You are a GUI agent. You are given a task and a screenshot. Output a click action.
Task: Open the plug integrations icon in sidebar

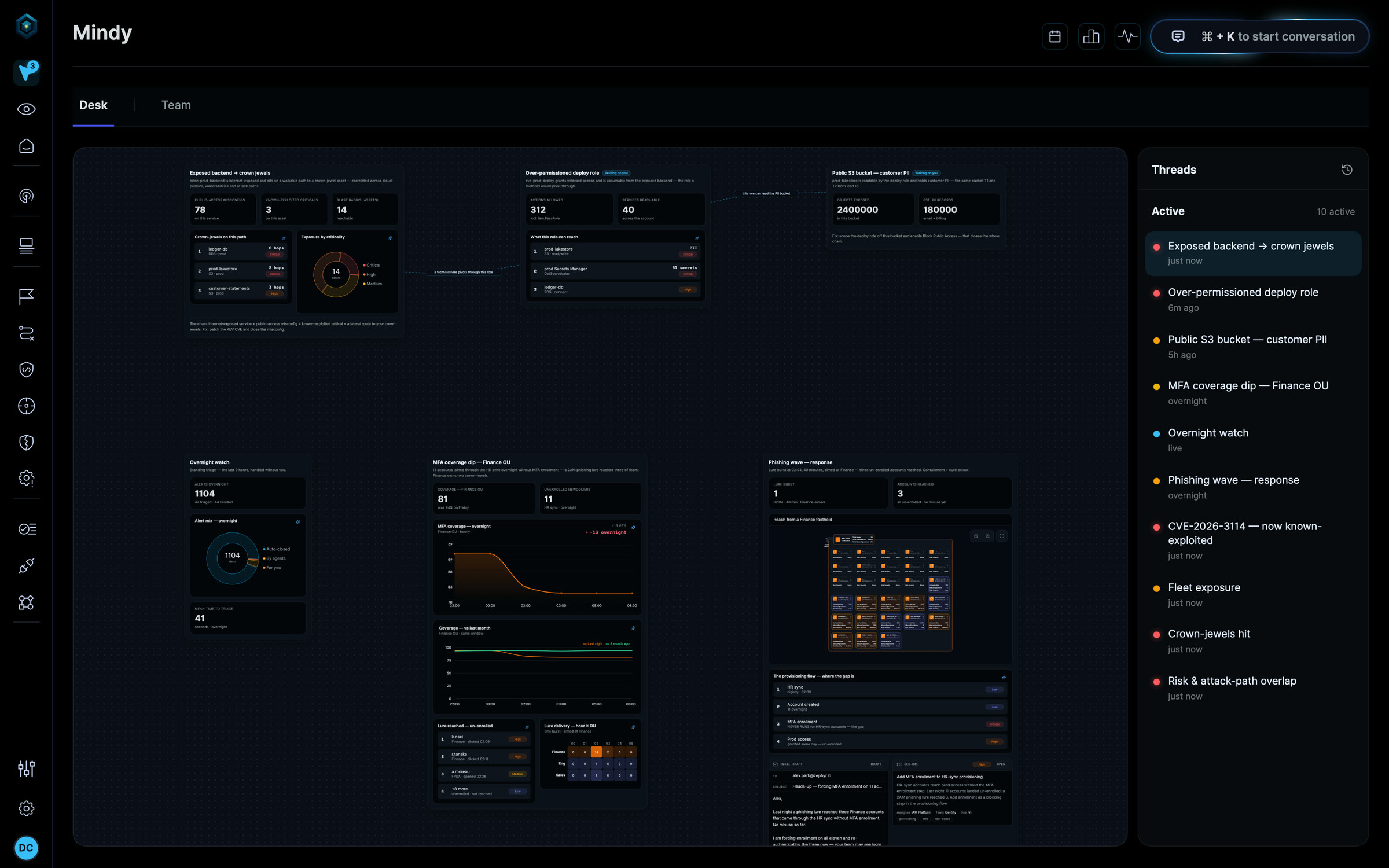[x=26, y=565]
